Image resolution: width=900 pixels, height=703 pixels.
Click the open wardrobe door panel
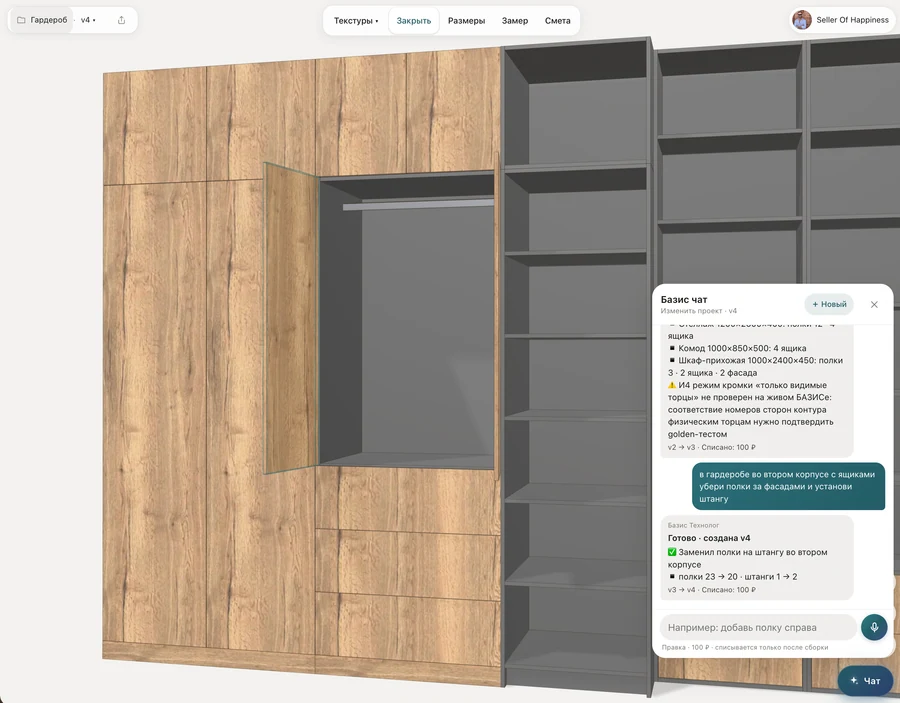point(291,319)
